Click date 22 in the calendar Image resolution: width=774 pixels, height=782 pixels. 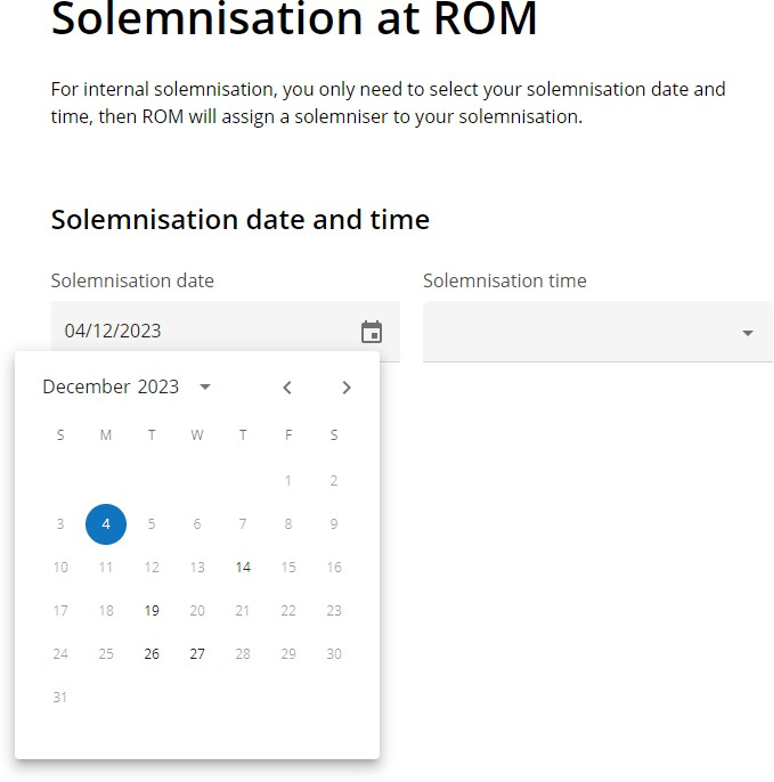pyautogui.click(x=288, y=611)
